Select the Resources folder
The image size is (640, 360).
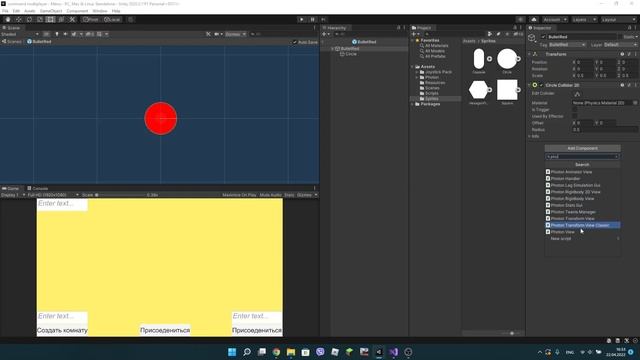tap(435, 82)
